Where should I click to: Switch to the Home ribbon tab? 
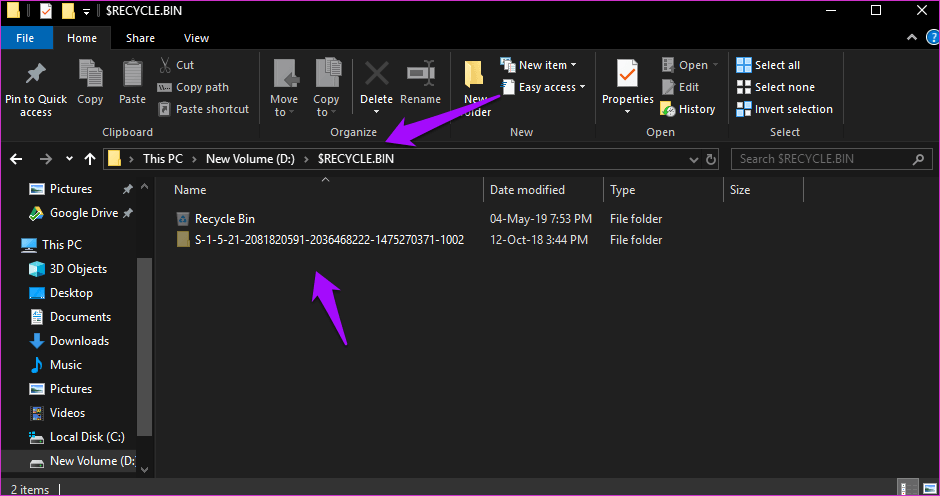82,38
